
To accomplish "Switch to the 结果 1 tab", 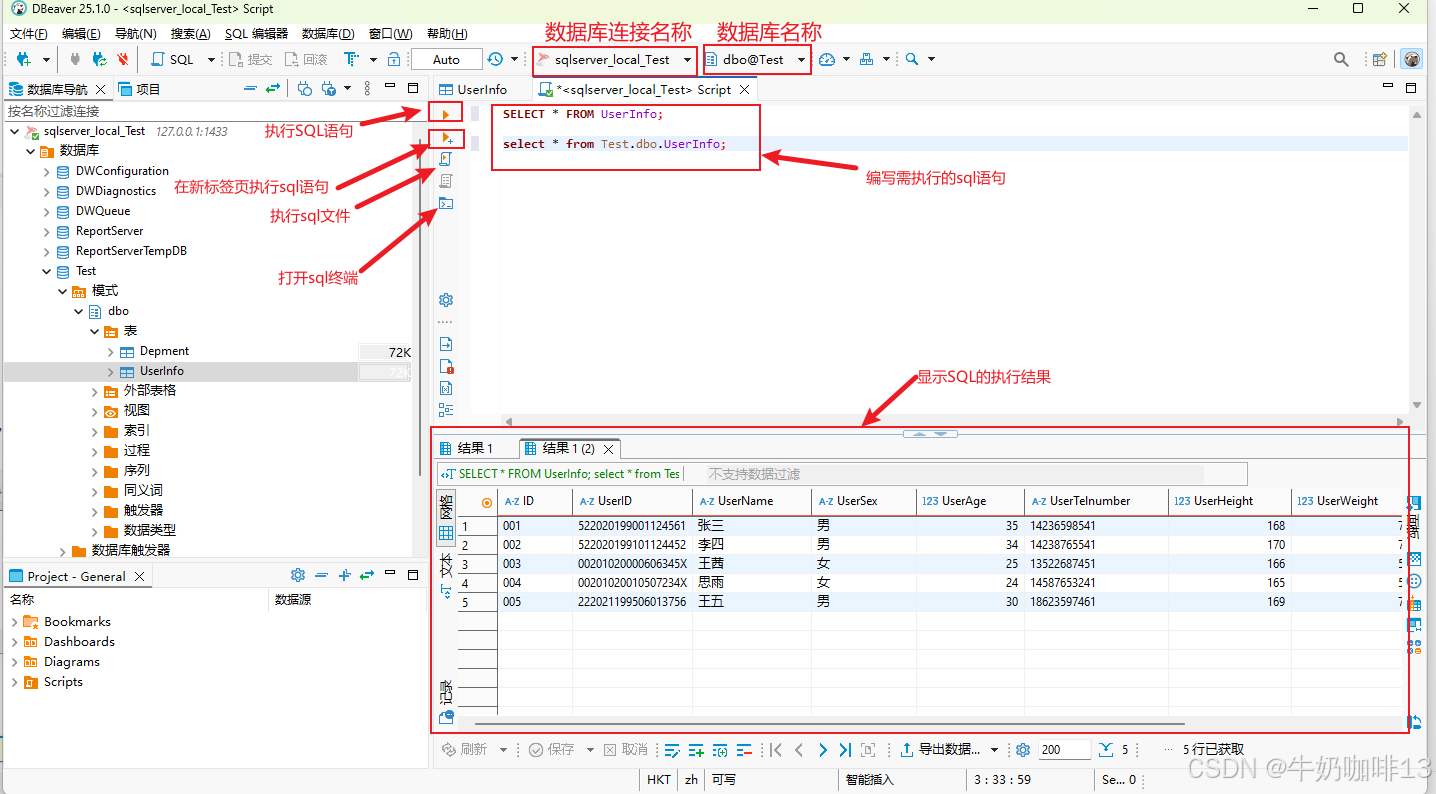I will [467, 448].
